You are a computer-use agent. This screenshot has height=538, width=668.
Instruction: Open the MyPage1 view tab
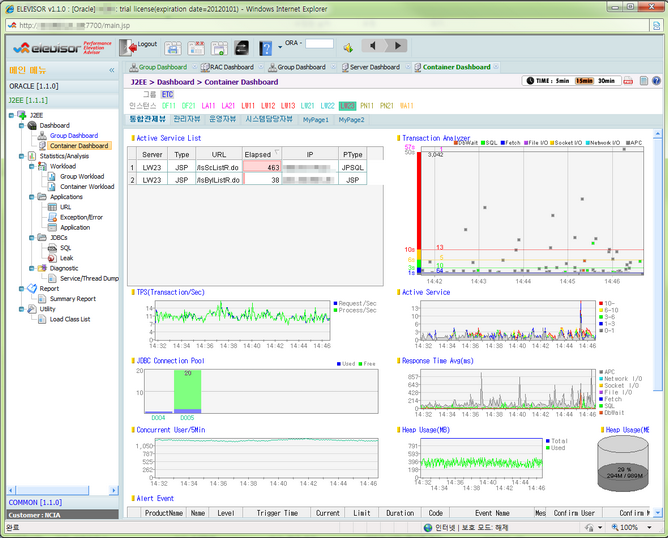[316, 120]
